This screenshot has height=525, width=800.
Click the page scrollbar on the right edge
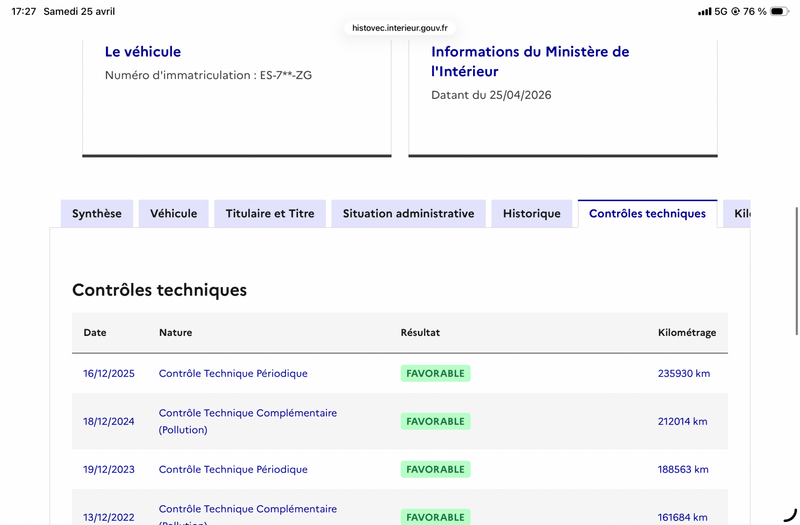click(796, 270)
